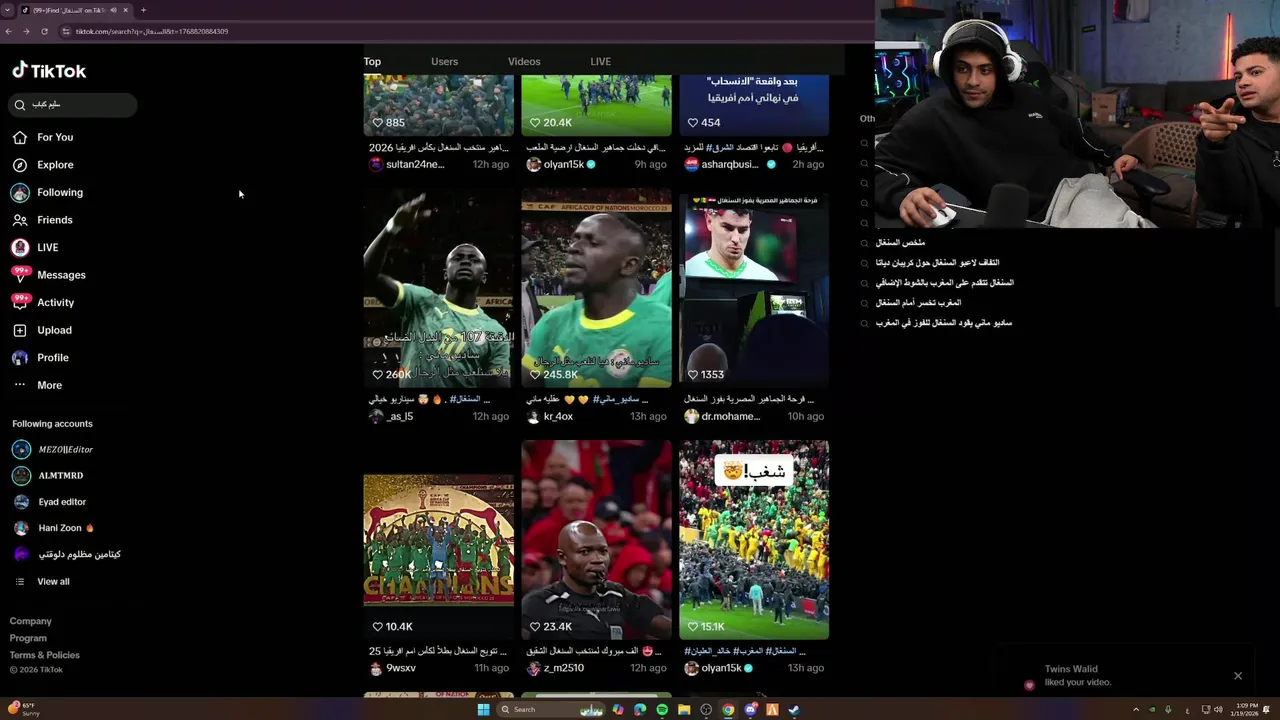
Task: Open the Champions trophy video with 10.4K likes
Action: click(438, 540)
